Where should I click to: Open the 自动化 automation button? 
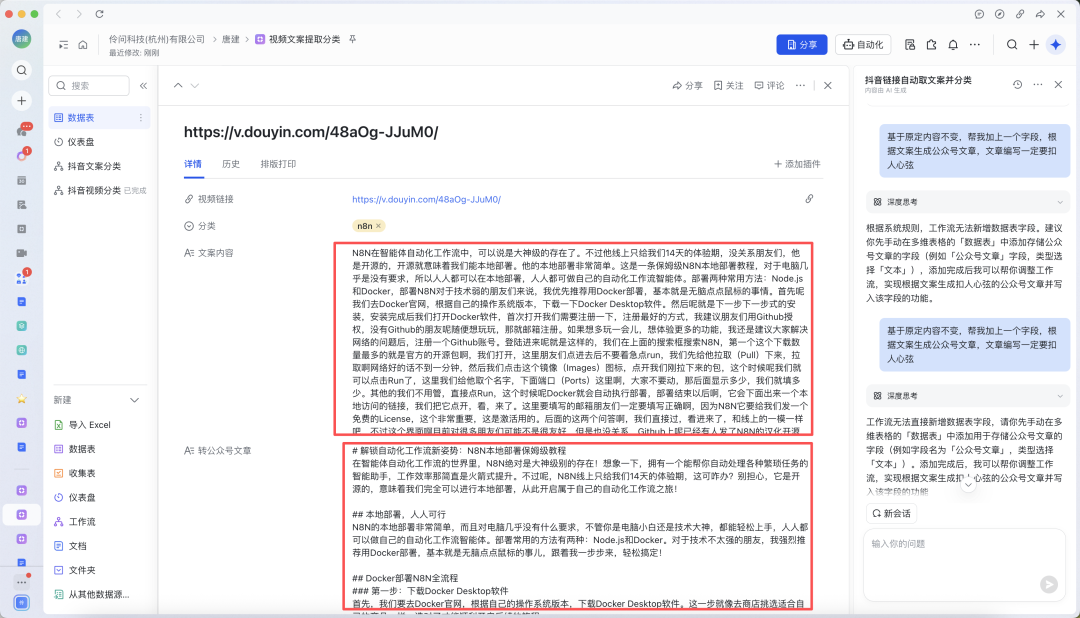coord(862,45)
